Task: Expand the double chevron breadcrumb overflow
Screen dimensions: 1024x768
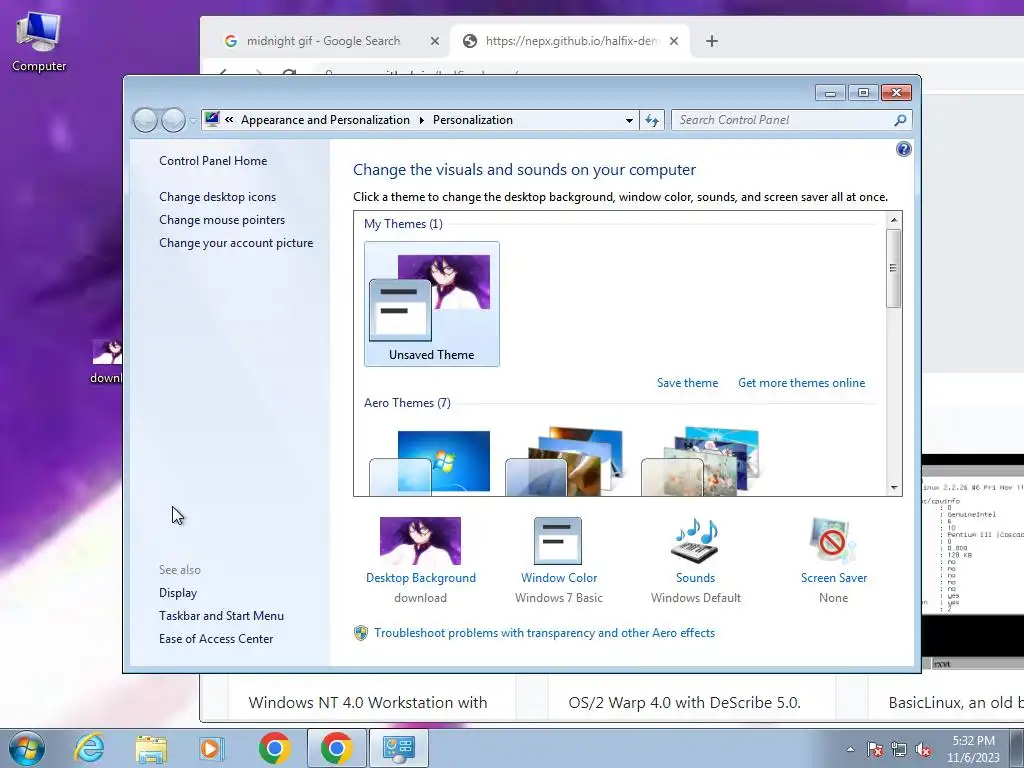Action: (x=229, y=120)
